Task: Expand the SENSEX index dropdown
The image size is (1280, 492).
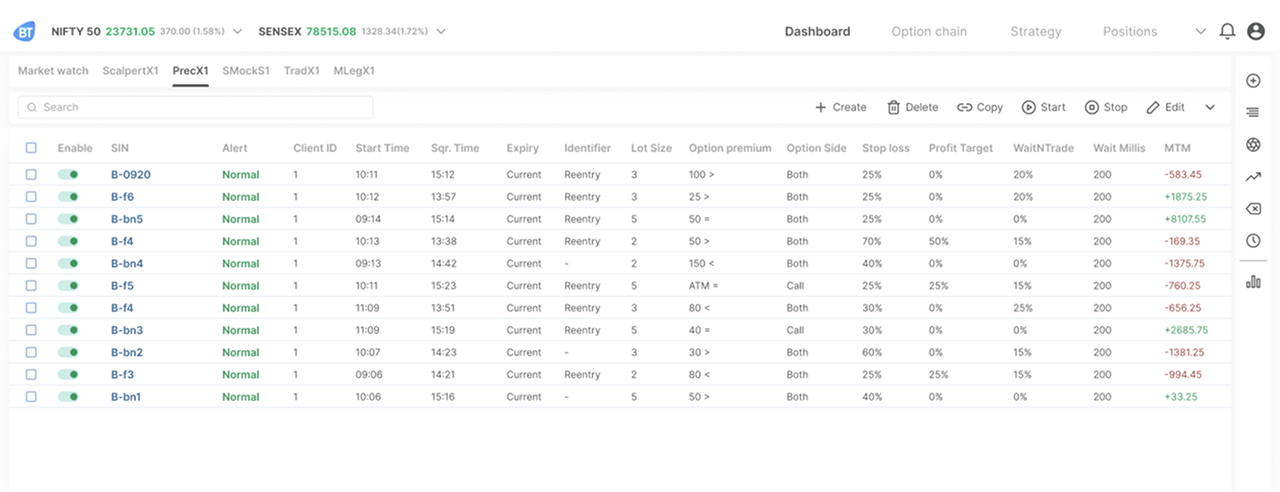Action: (x=440, y=32)
